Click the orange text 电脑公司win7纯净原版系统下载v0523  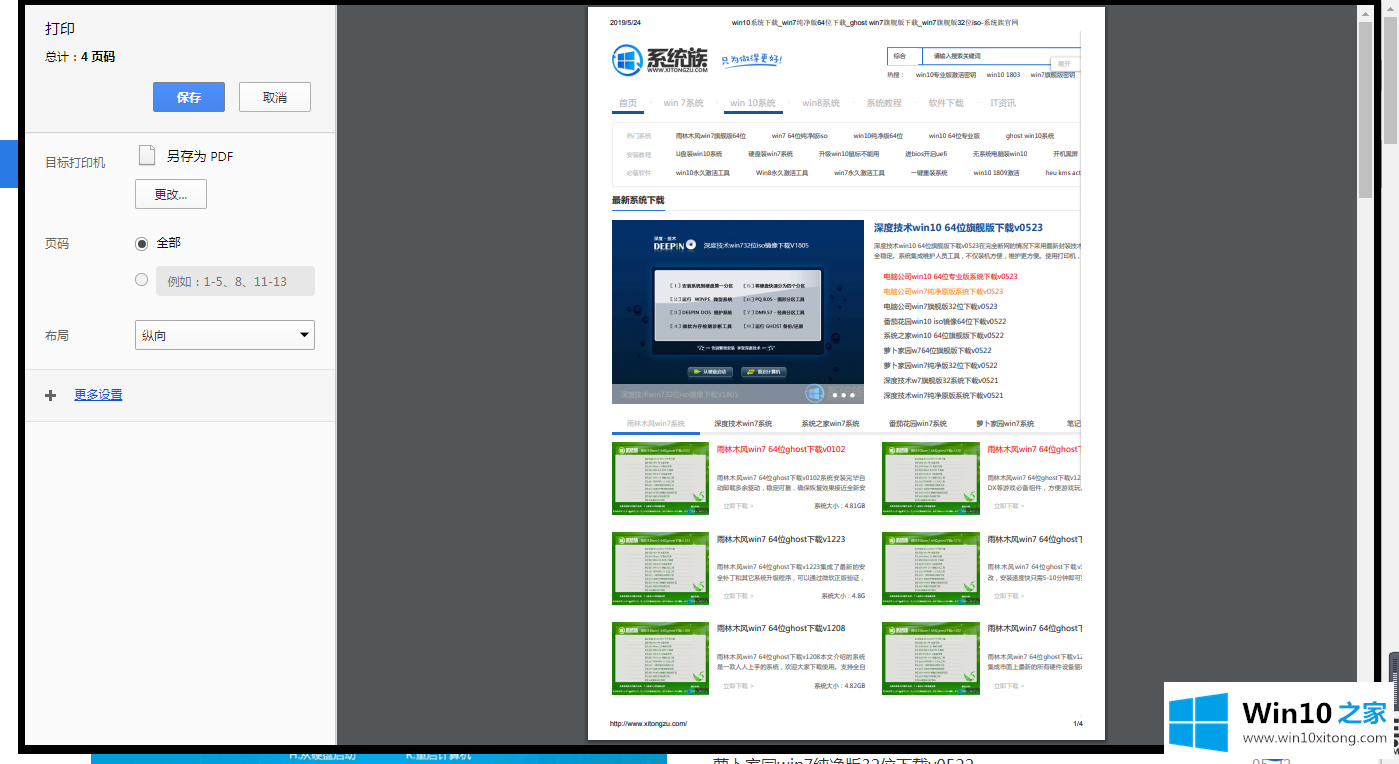pos(943,291)
